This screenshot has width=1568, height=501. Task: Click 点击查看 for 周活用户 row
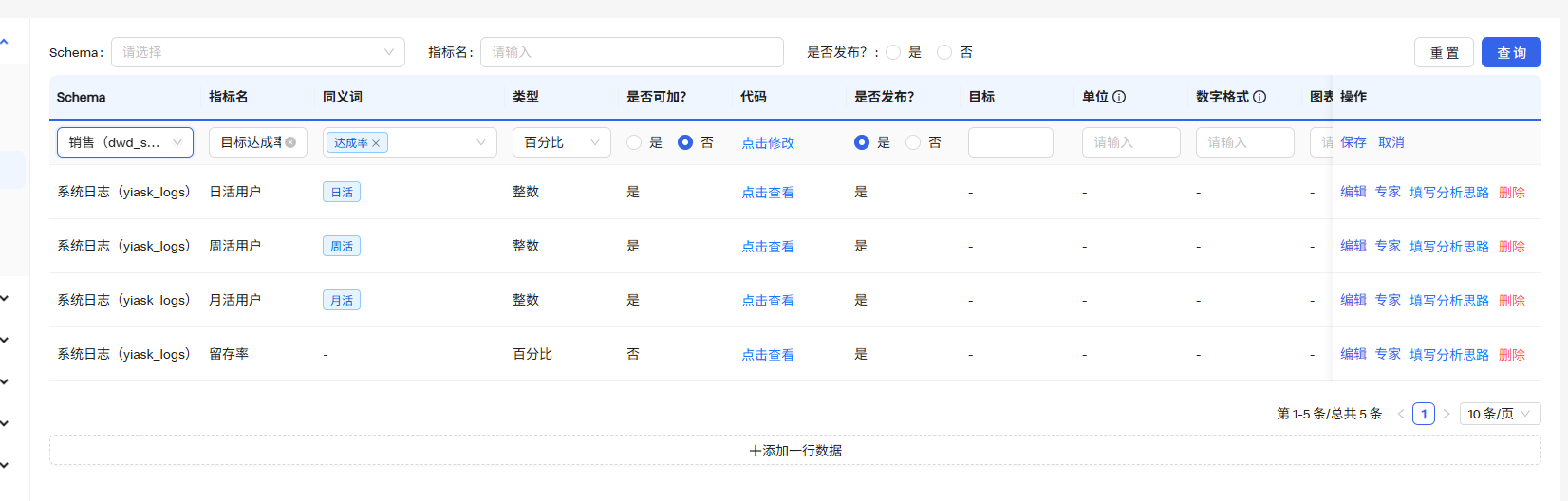coord(768,247)
